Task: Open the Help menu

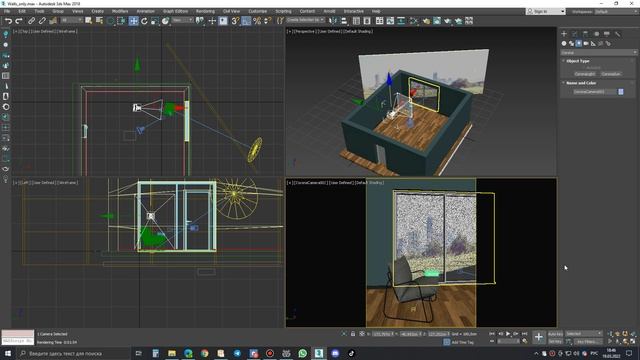Action: [376, 11]
